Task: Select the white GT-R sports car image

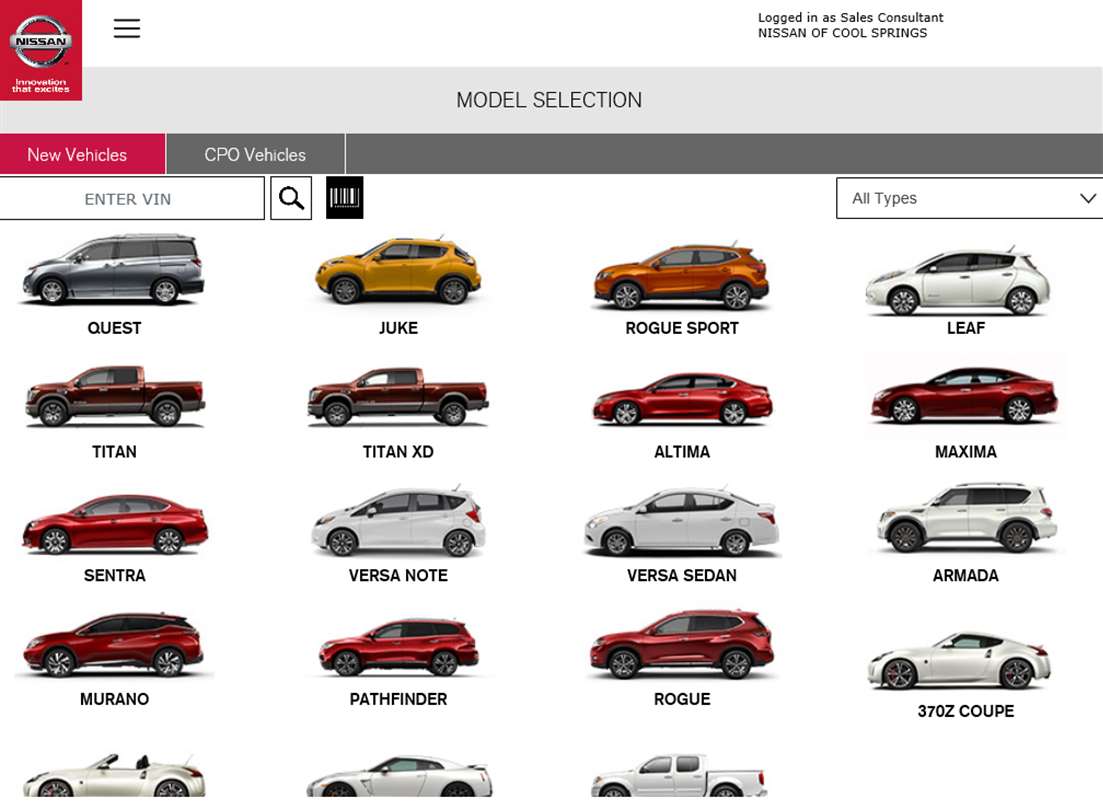Action: (x=400, y=776)
